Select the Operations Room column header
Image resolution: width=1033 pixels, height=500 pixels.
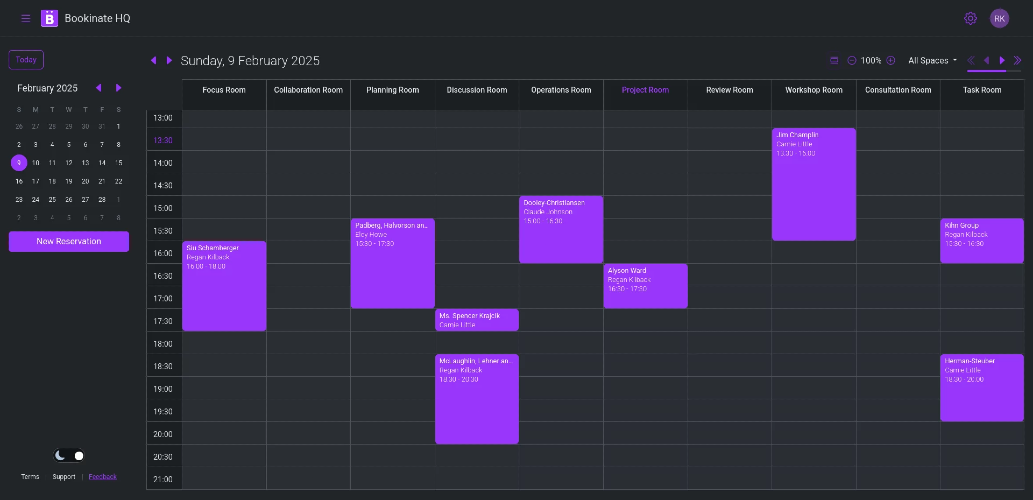point(561,90)
